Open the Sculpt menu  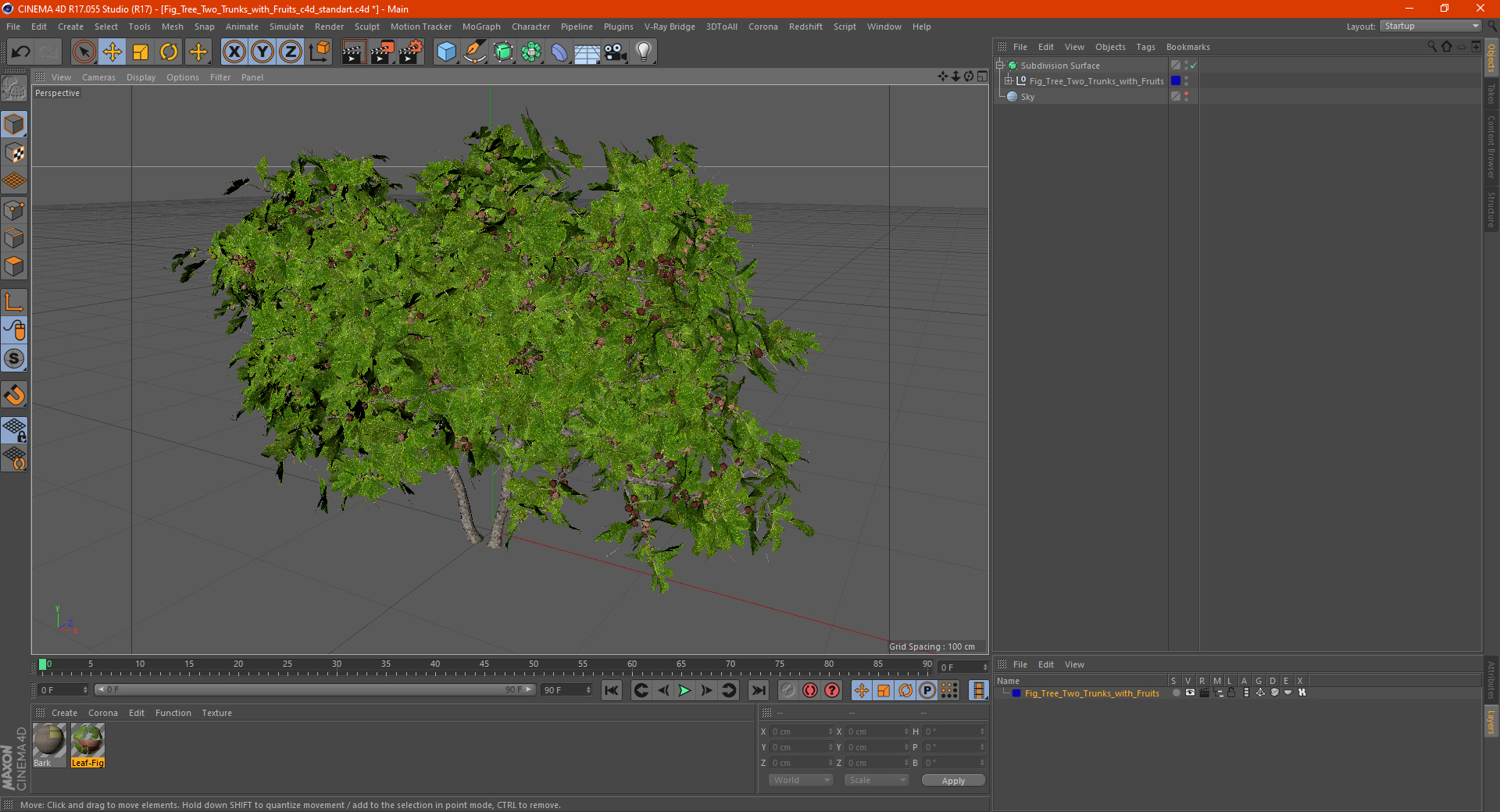(x=367, y=27)
